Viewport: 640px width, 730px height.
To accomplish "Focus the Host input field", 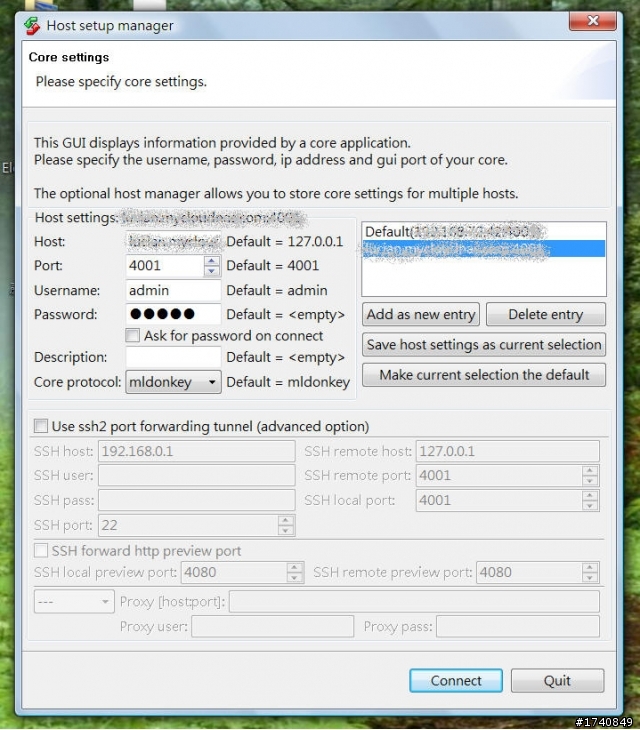I will [x=173, y=242].
